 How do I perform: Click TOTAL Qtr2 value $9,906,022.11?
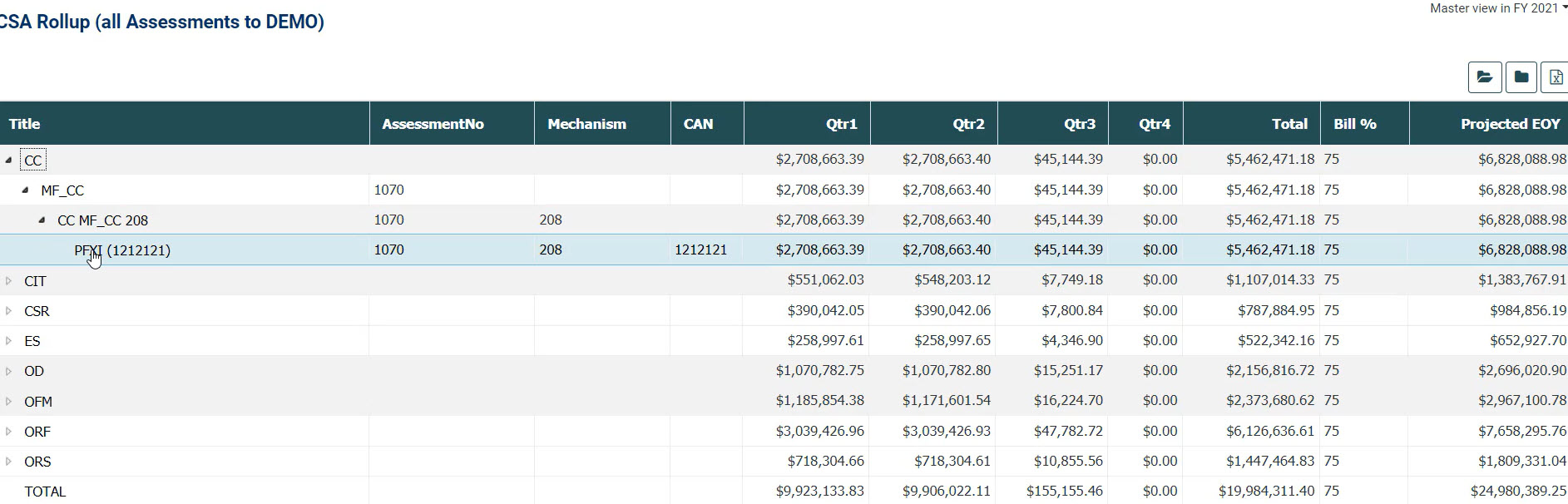947,491
